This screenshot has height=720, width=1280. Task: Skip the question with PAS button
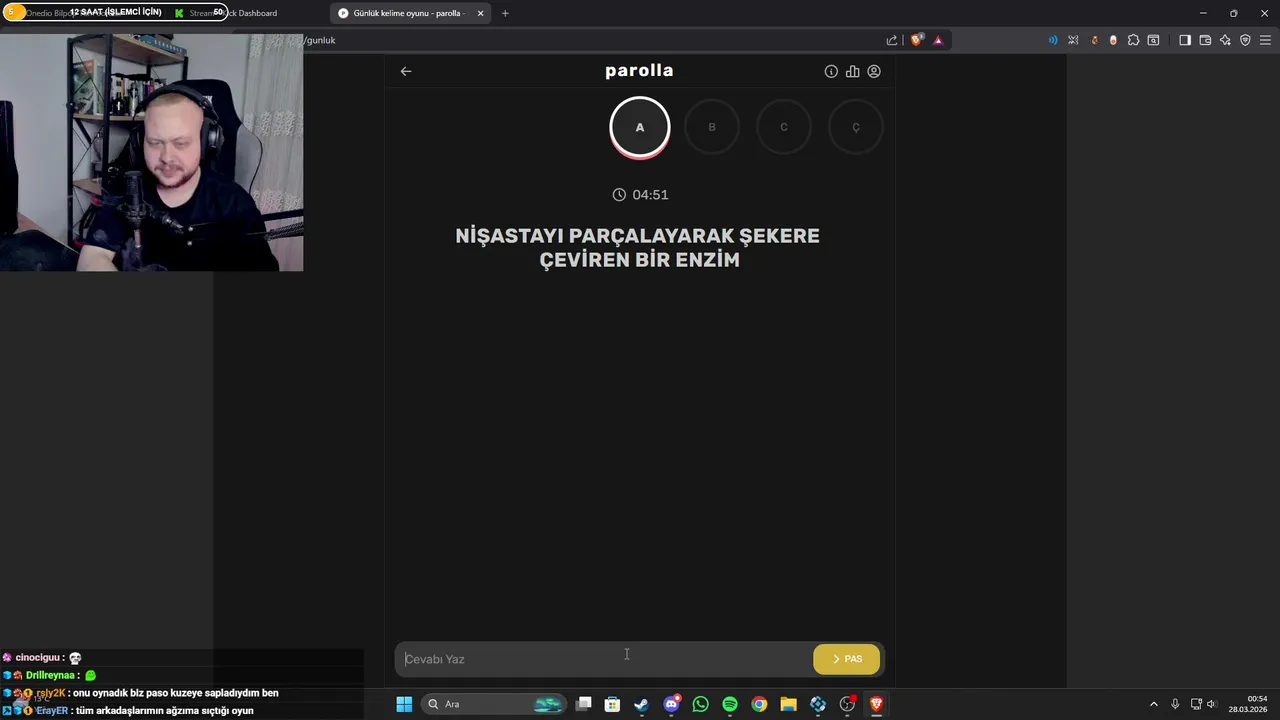pos(847,659)
